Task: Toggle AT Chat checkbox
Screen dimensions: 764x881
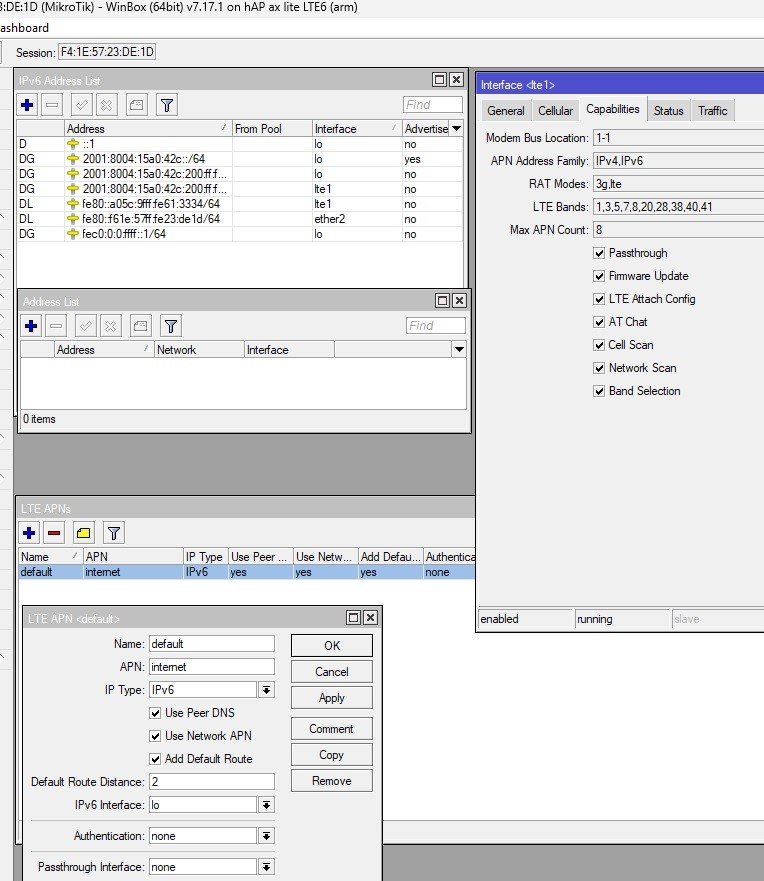Action: [599, 322]
